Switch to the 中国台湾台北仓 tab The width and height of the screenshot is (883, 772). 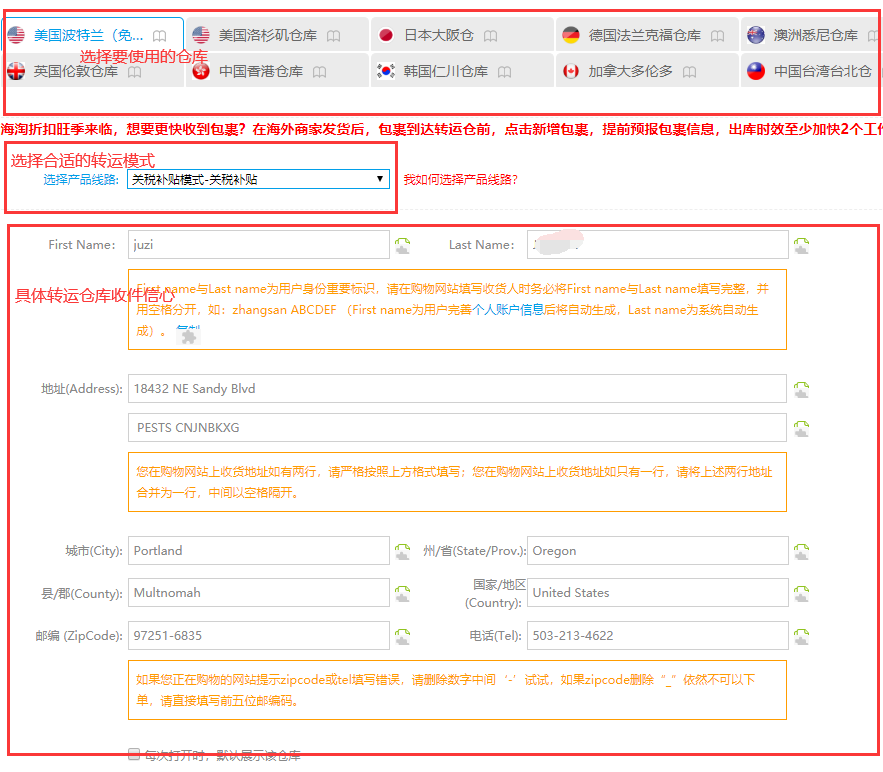811,71
